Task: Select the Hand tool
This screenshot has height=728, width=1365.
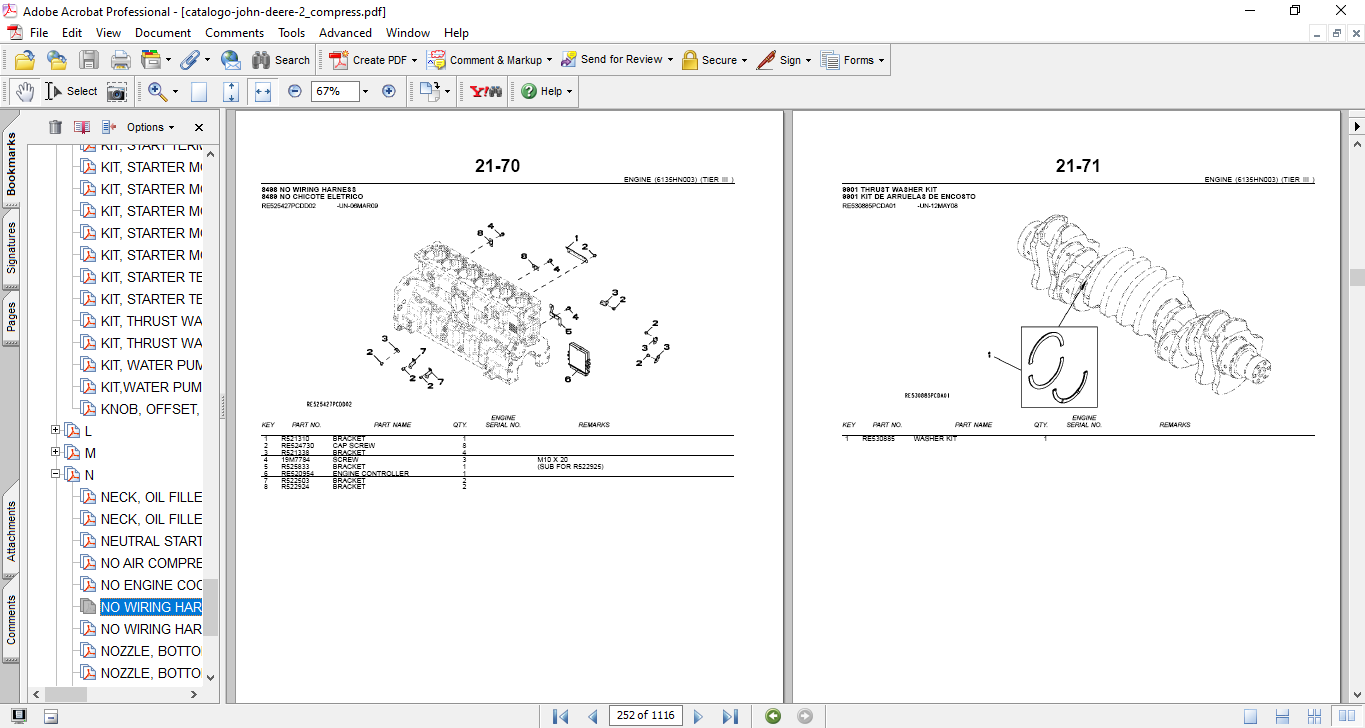Action: 22,91
